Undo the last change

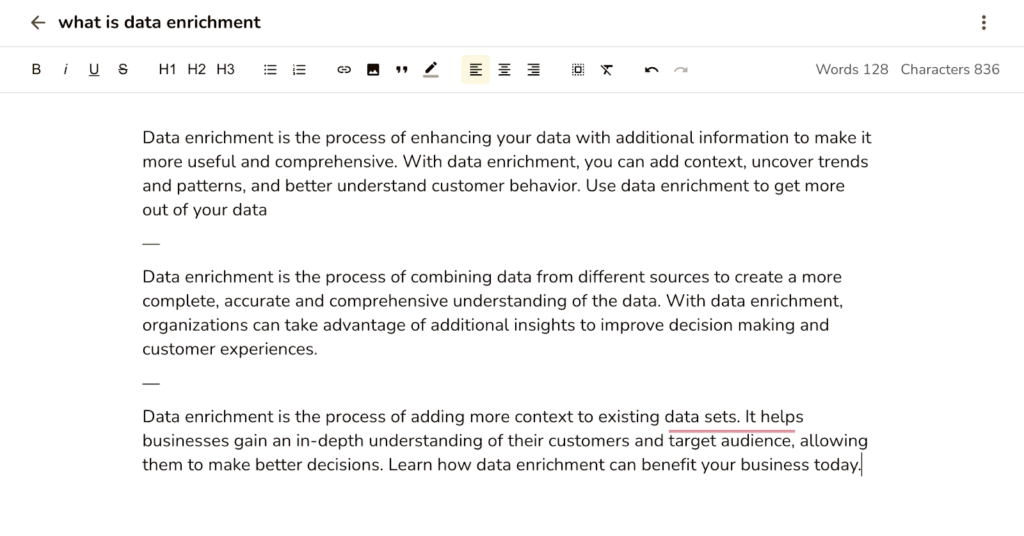[x=652, y=70]
